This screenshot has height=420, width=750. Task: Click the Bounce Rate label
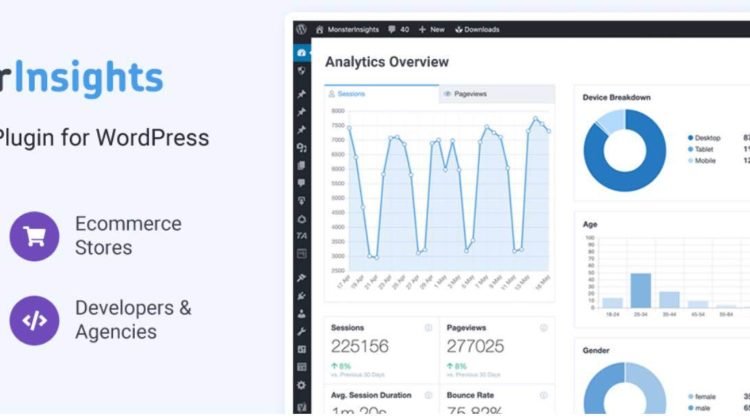pyautogui.click(x=470, y=395)
